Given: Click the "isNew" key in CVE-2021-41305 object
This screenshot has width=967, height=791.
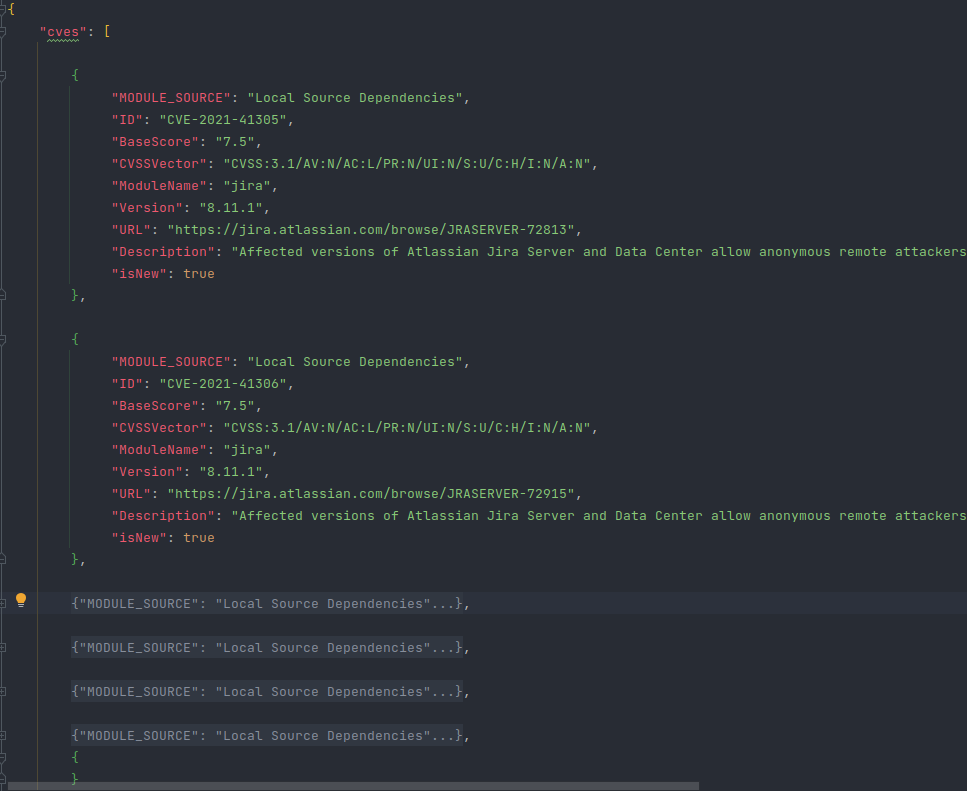Looking at the screenshot, I should (139, 274).
